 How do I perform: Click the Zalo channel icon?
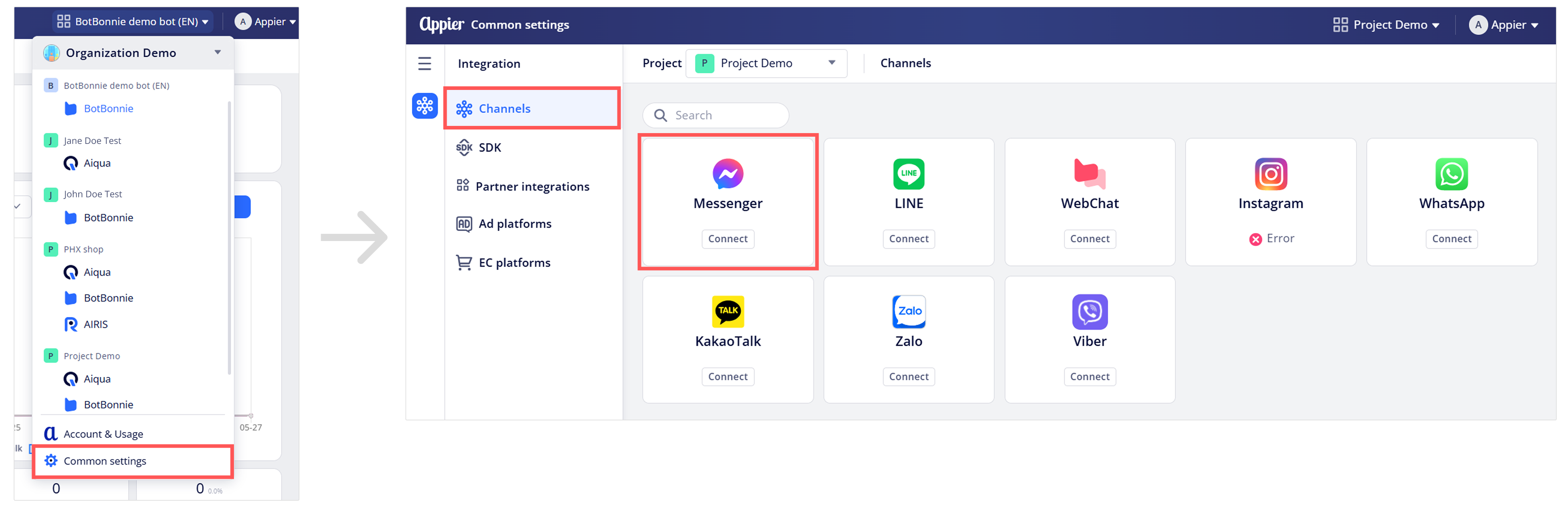point(908,311)
